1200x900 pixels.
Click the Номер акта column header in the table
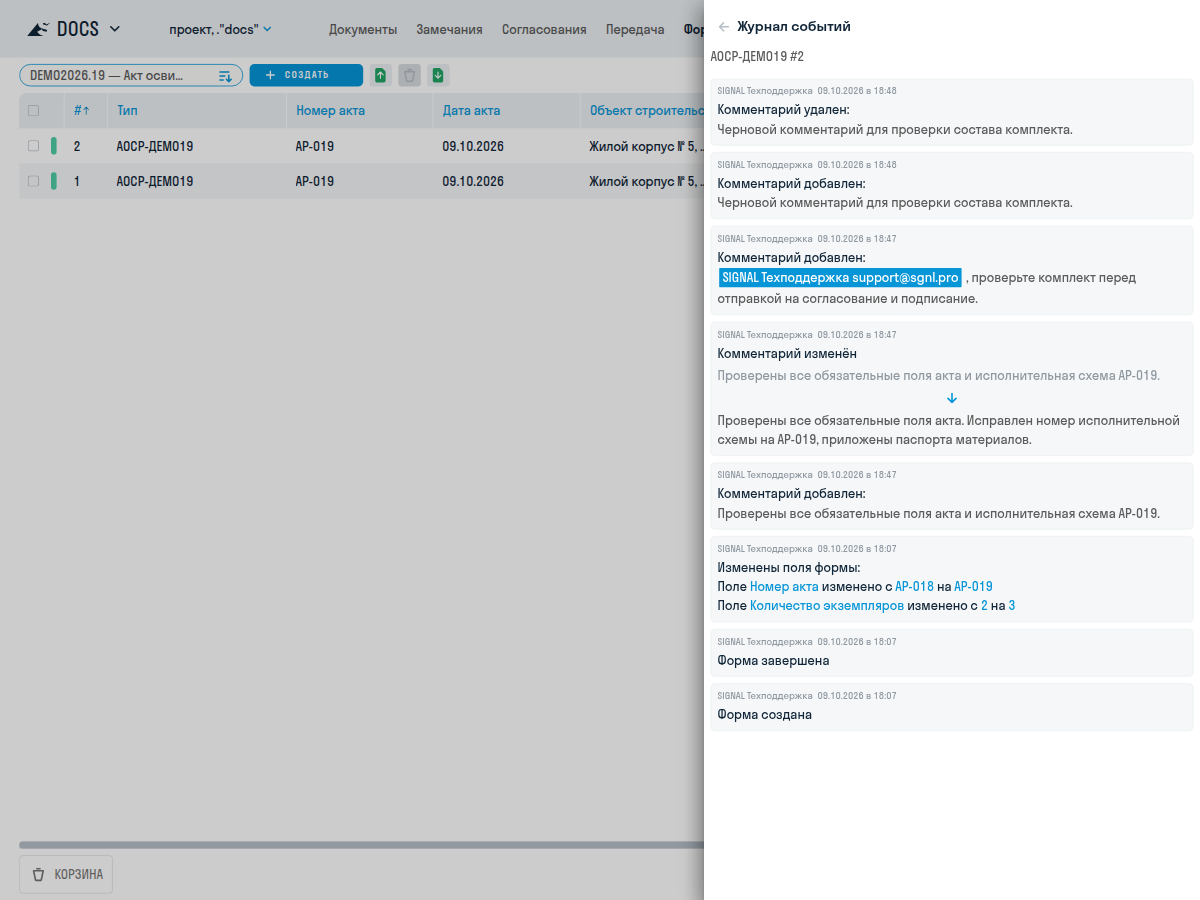(x=330, y=111)
